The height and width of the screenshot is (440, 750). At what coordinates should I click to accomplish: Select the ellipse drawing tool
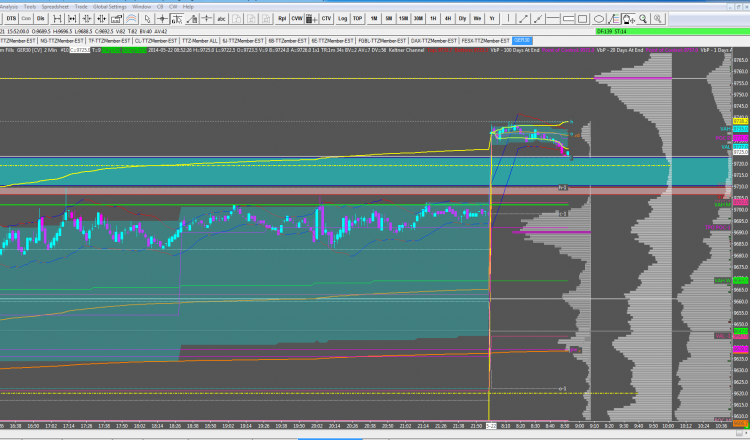click(x=598, y=19)
